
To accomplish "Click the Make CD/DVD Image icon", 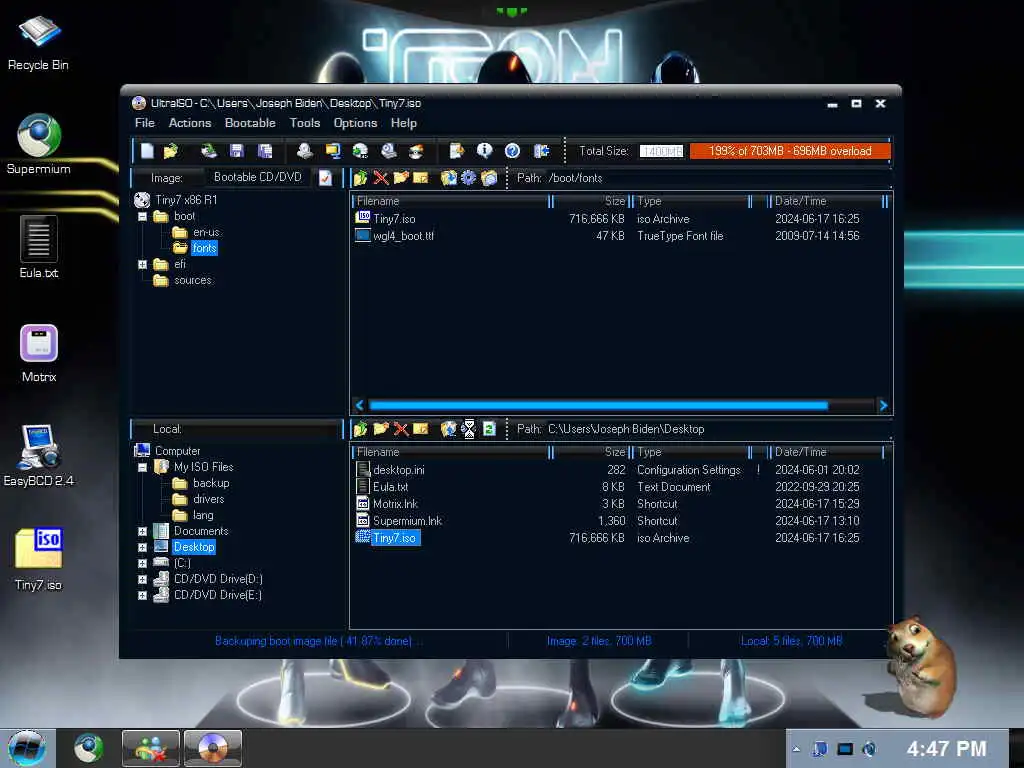I will [x=304, y=151].
